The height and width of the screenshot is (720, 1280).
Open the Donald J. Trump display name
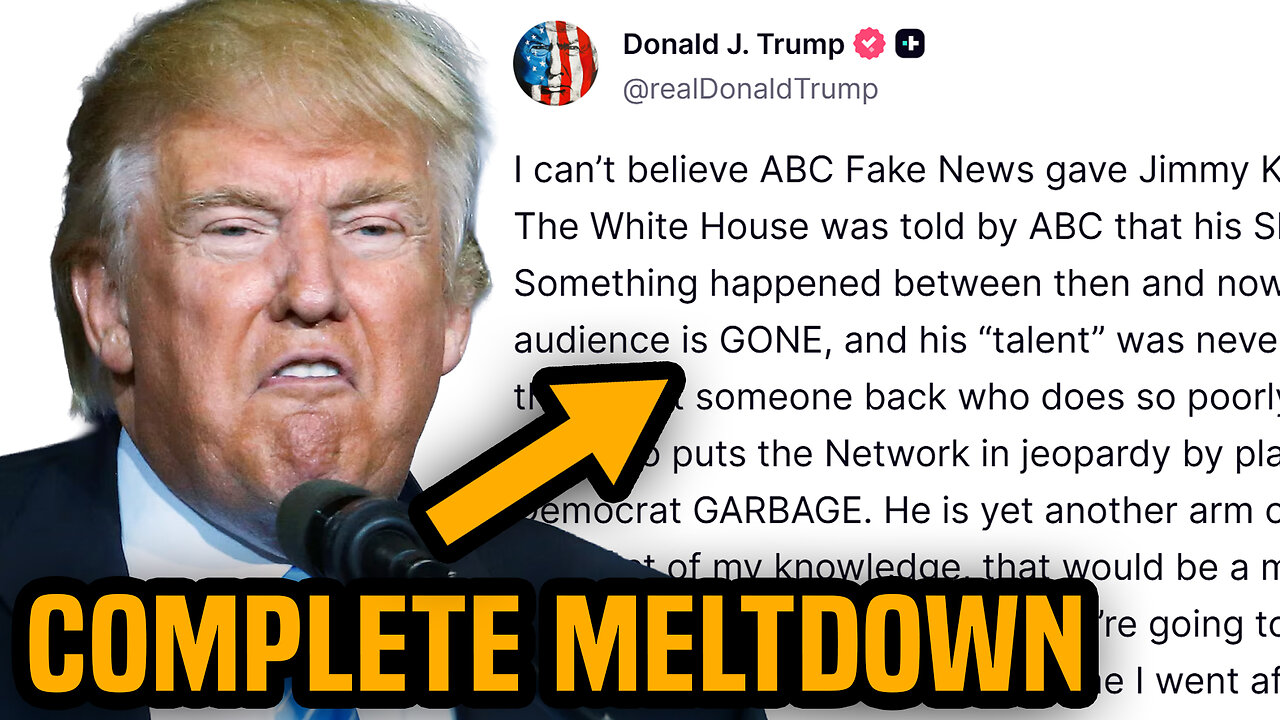[734, 44]
